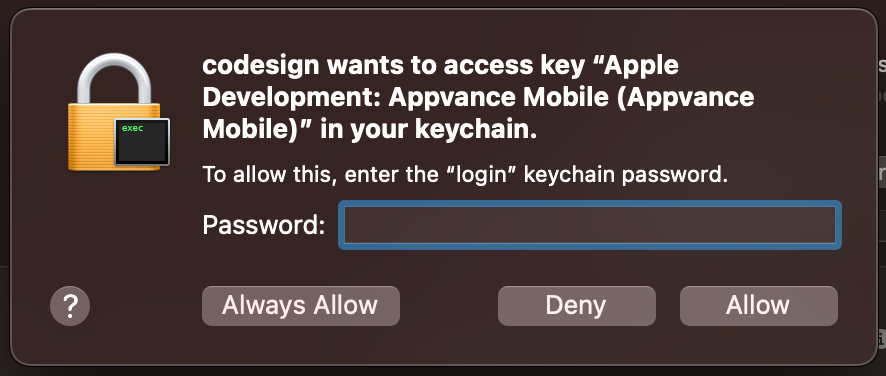This screenshot has width=886, height=376.
Task: Deny codesign access to the key
Action: click(x=576, y=306)
